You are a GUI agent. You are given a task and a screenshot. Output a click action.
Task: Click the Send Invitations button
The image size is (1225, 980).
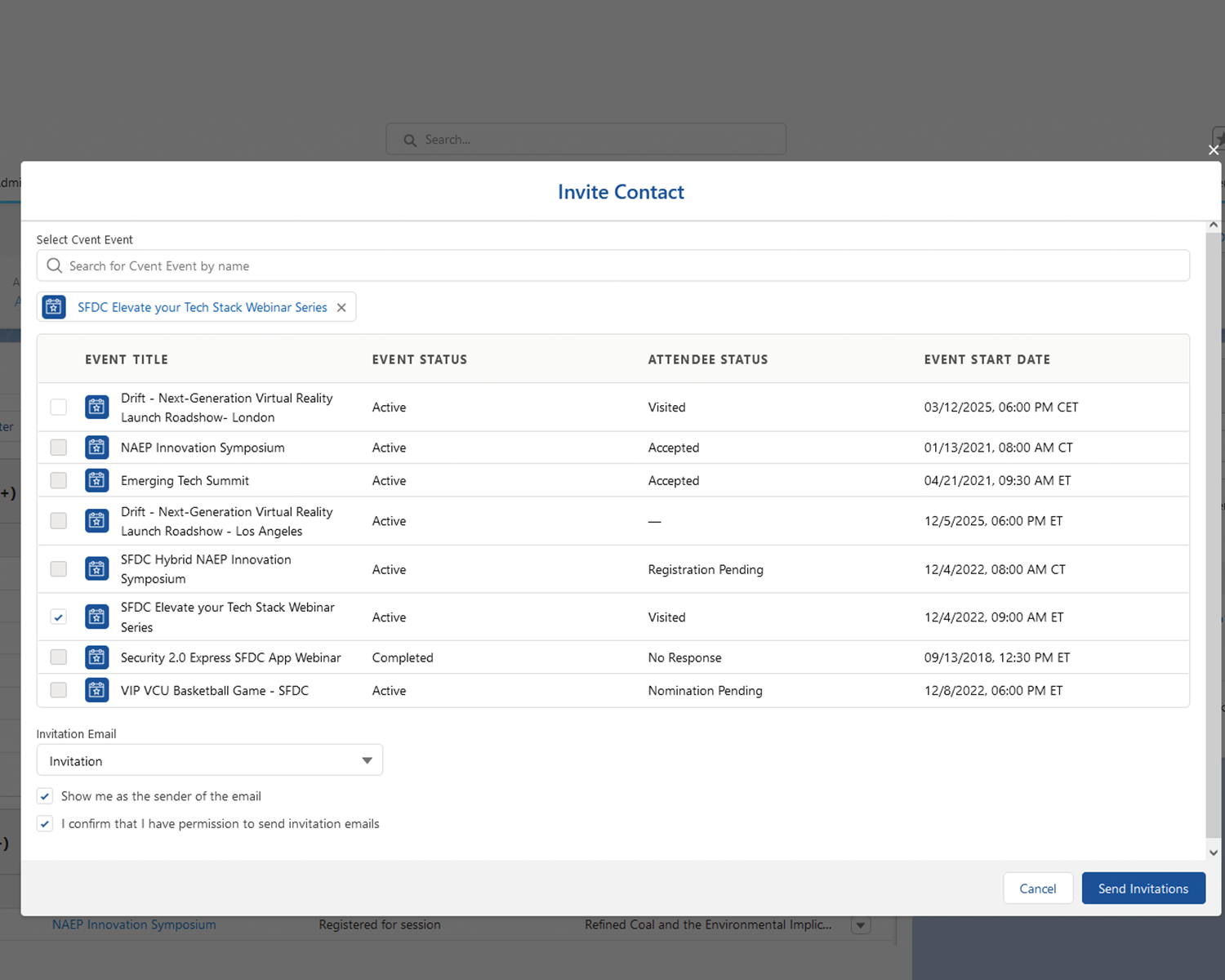pos(1143,888)
